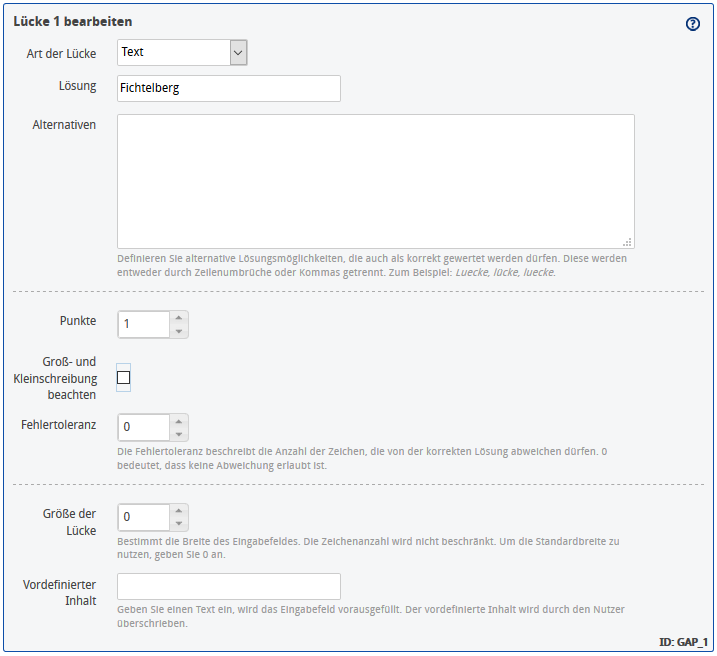Click the Größe der Lücke number field
717x656 pixels.
144,517
